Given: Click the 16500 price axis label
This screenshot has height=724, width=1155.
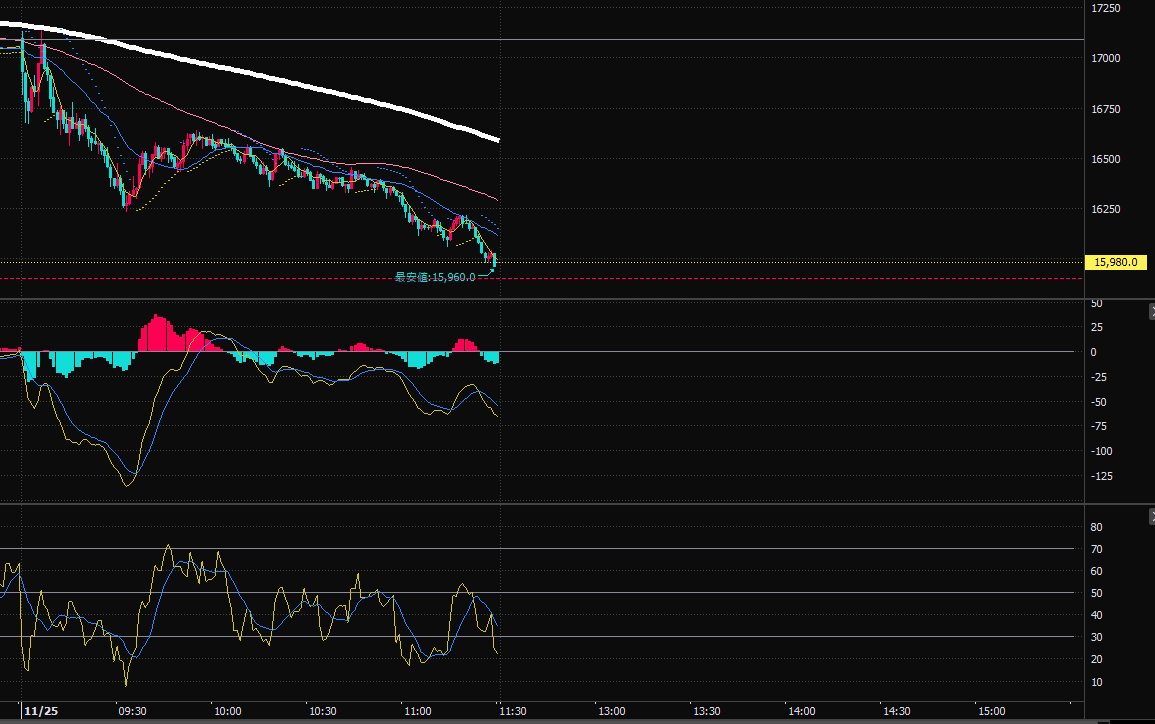Looking at the screenshot, I should coord(1106,159).
